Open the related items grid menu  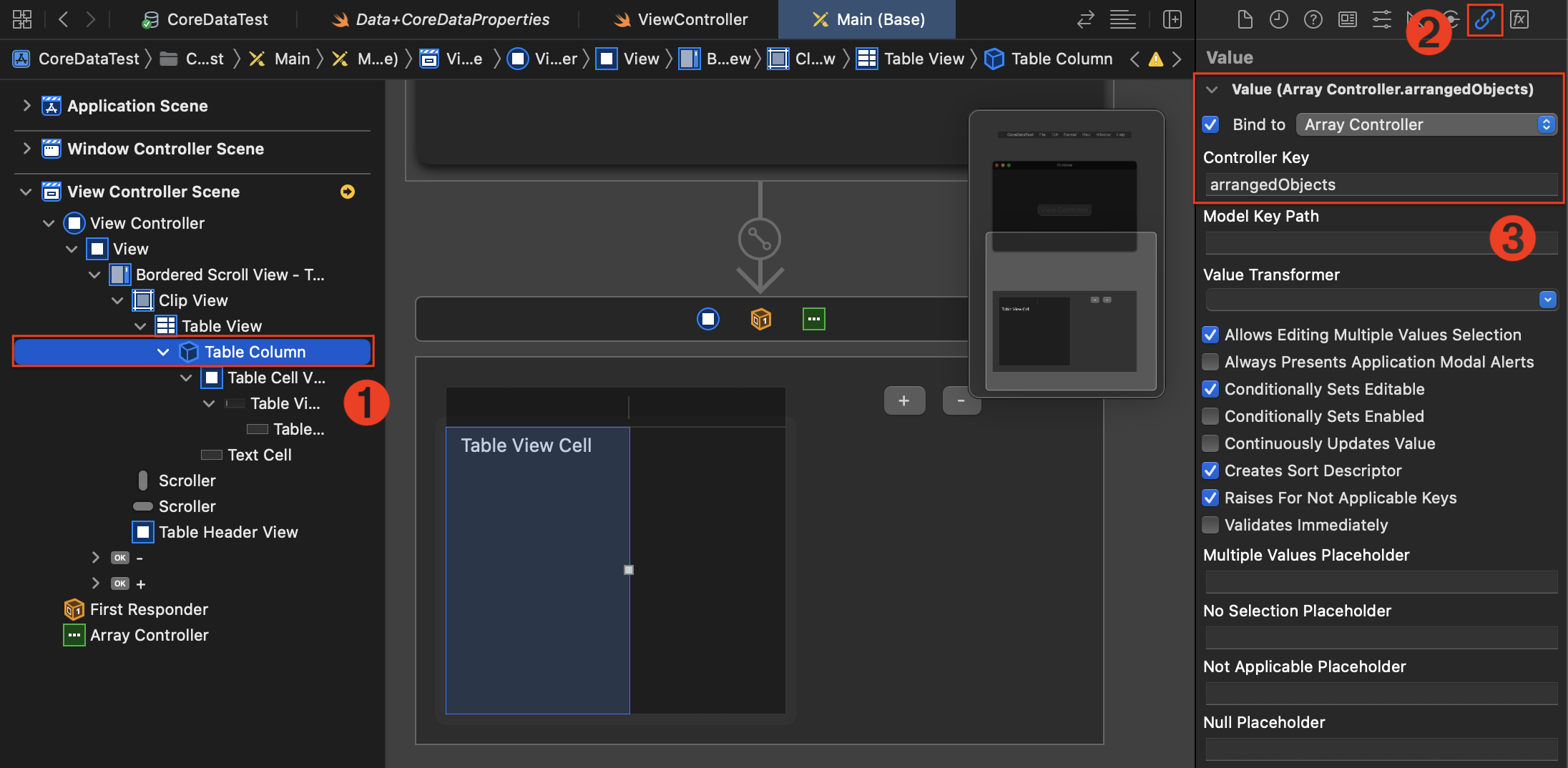point(22,19)
